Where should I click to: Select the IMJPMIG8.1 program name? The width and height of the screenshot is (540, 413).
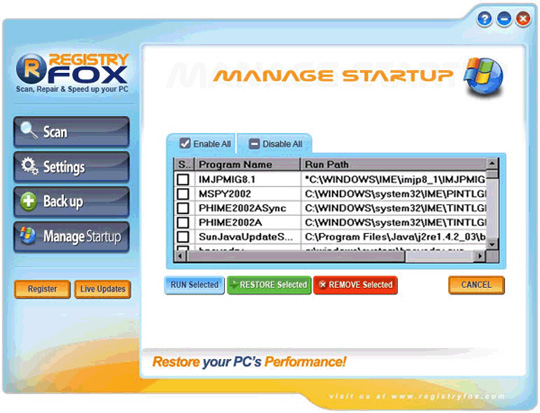coord(227,179)
